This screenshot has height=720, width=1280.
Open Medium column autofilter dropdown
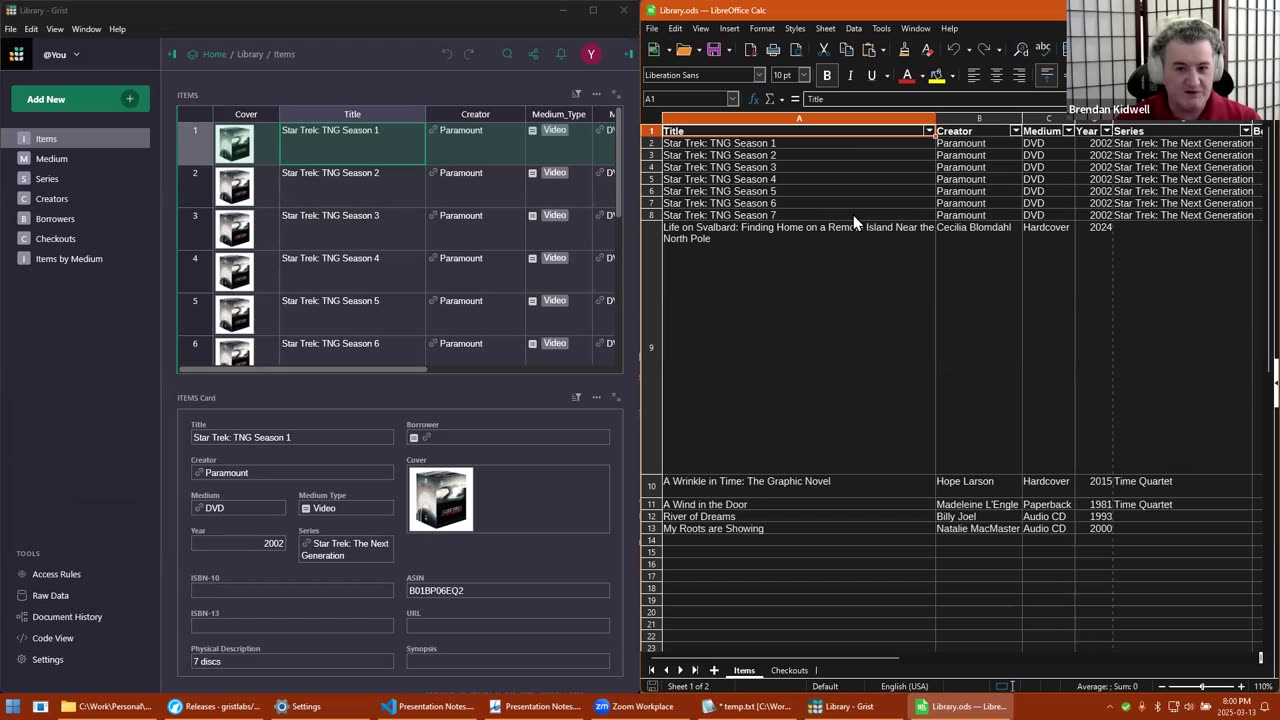(x=1068, y=131)
